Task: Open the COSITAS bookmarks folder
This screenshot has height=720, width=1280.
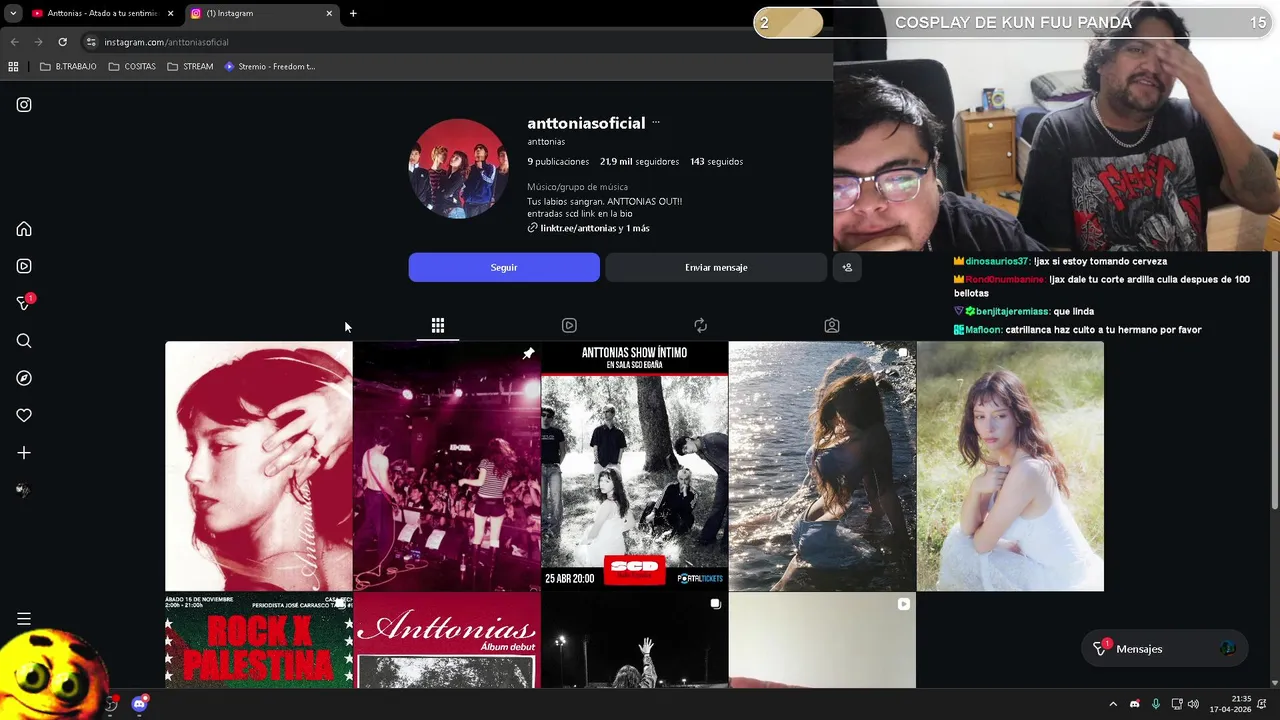Action: pyautogui.click(x=132, y=67)
